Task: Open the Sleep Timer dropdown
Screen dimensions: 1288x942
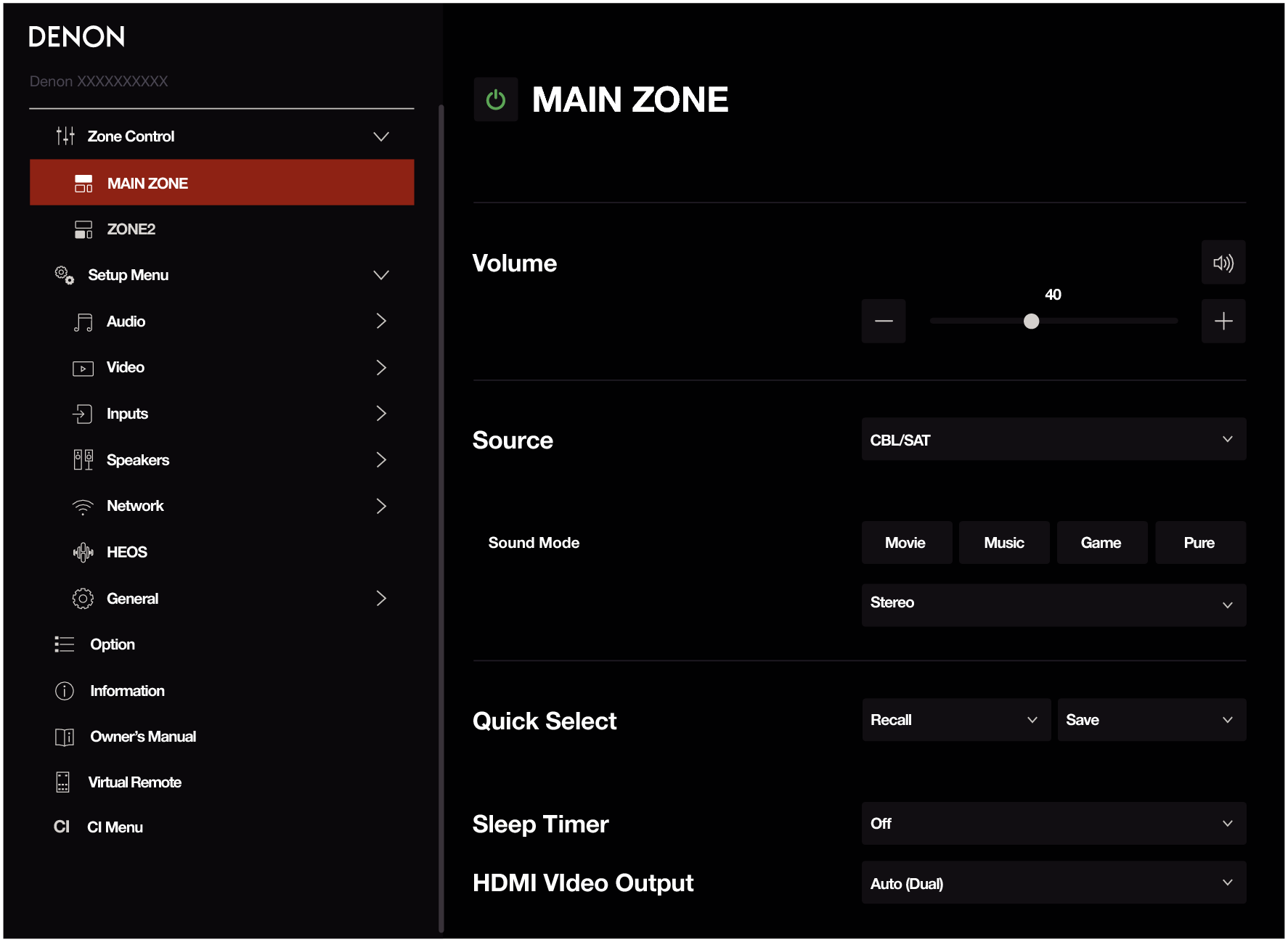Action: pyautogui.click(x=1053, y=824)
